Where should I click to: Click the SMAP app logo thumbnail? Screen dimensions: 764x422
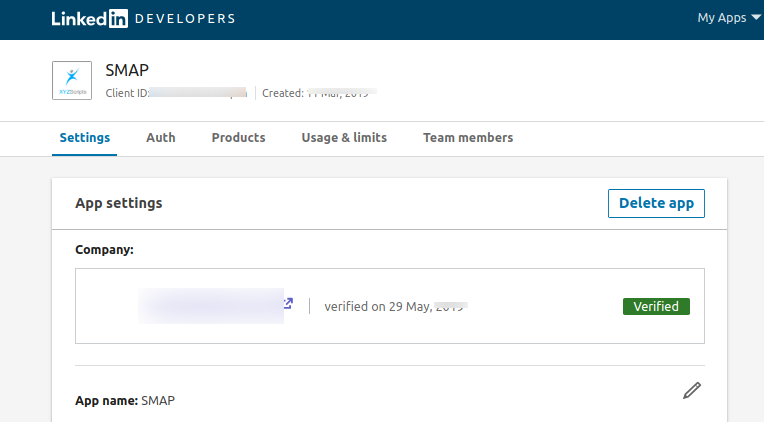pyautogui.click(x=72, y=80)
